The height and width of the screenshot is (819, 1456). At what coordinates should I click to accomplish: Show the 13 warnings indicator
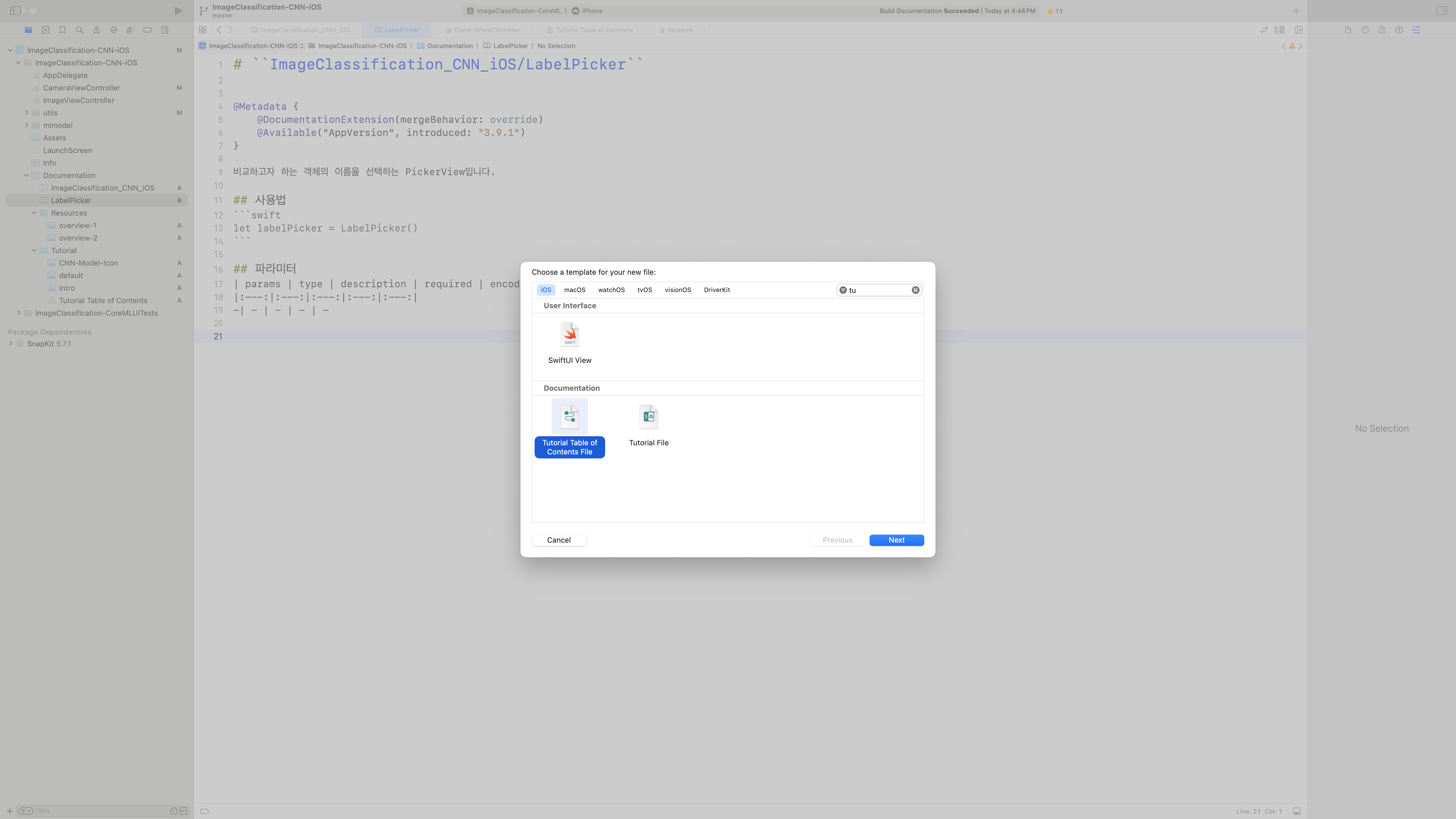point(1055,11)
